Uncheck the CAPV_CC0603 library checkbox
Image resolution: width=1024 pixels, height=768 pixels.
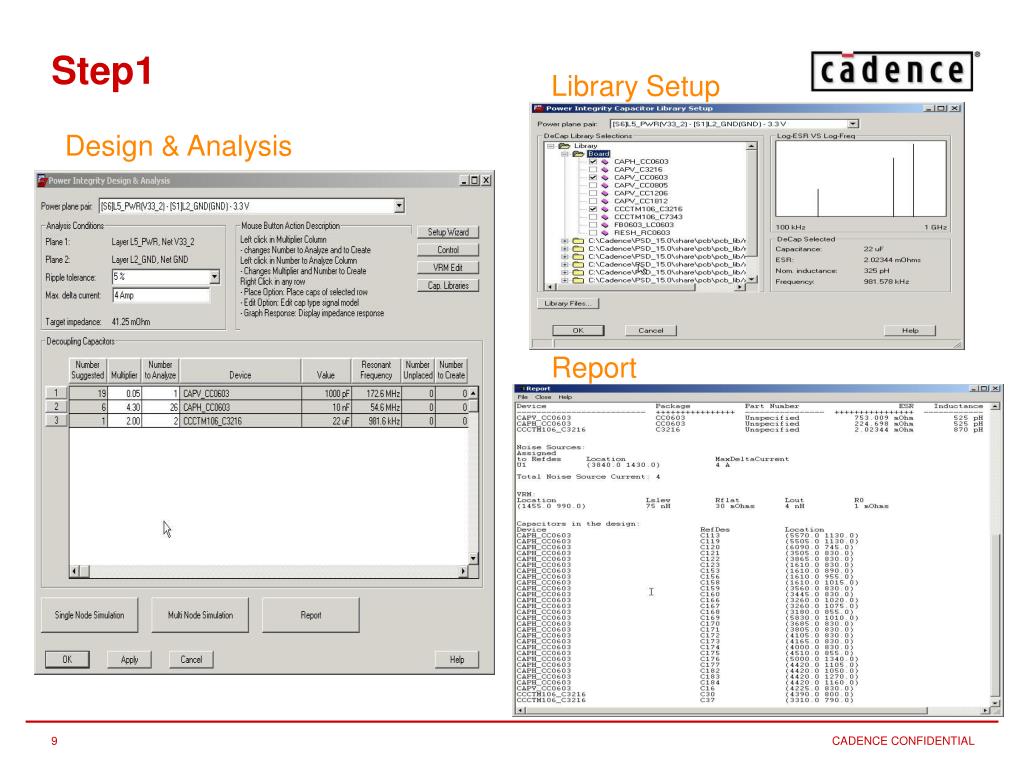click(593, 177)
